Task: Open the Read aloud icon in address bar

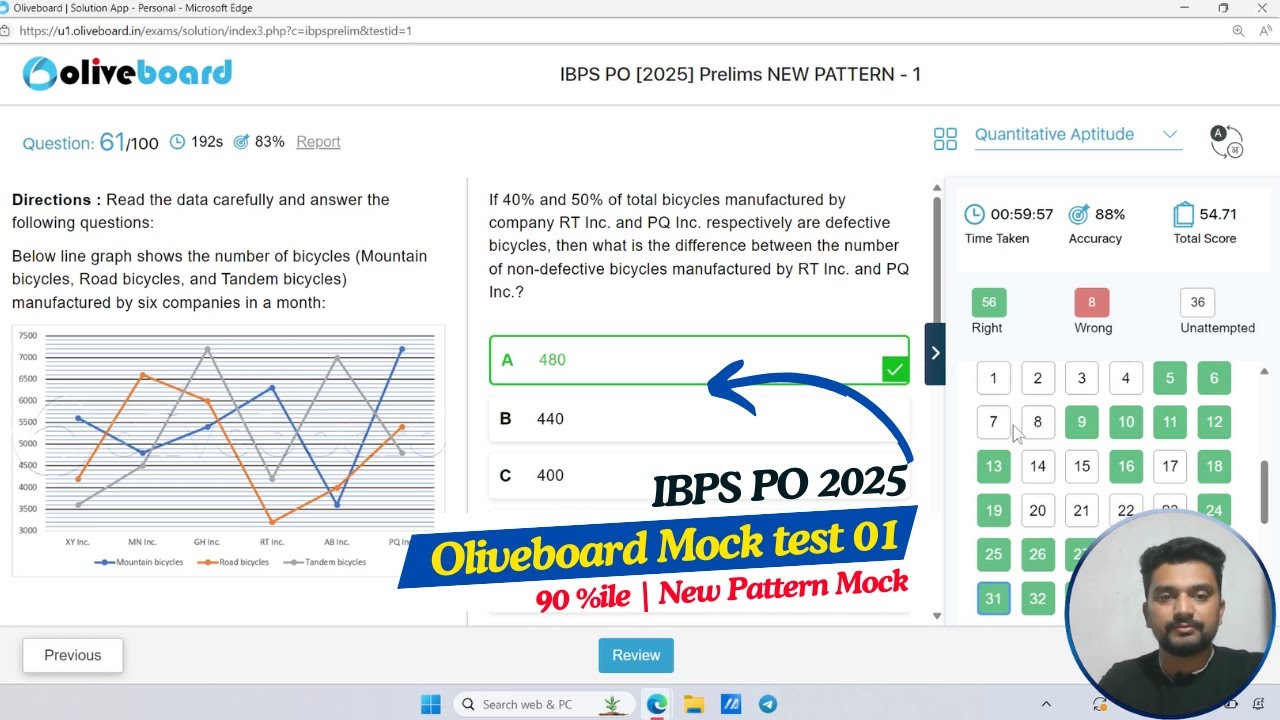Action: point(1265,31)
